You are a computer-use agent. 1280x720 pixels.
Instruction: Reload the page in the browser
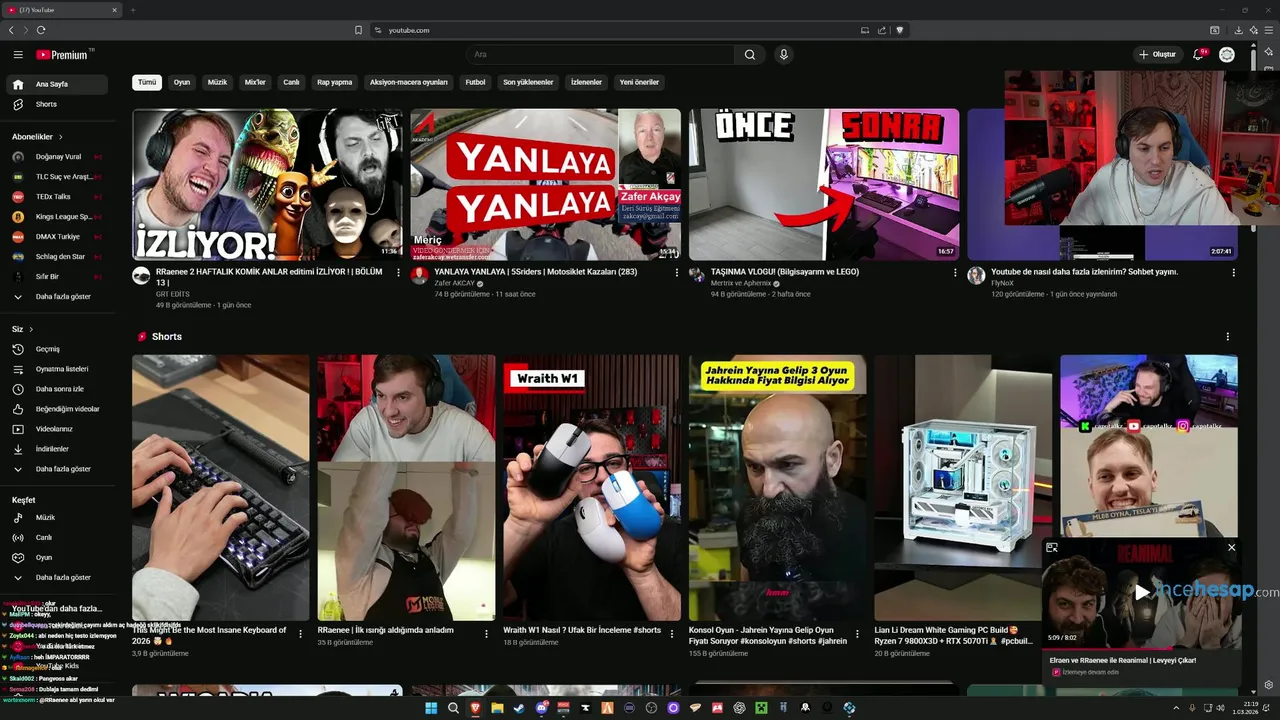click(41, 30)
